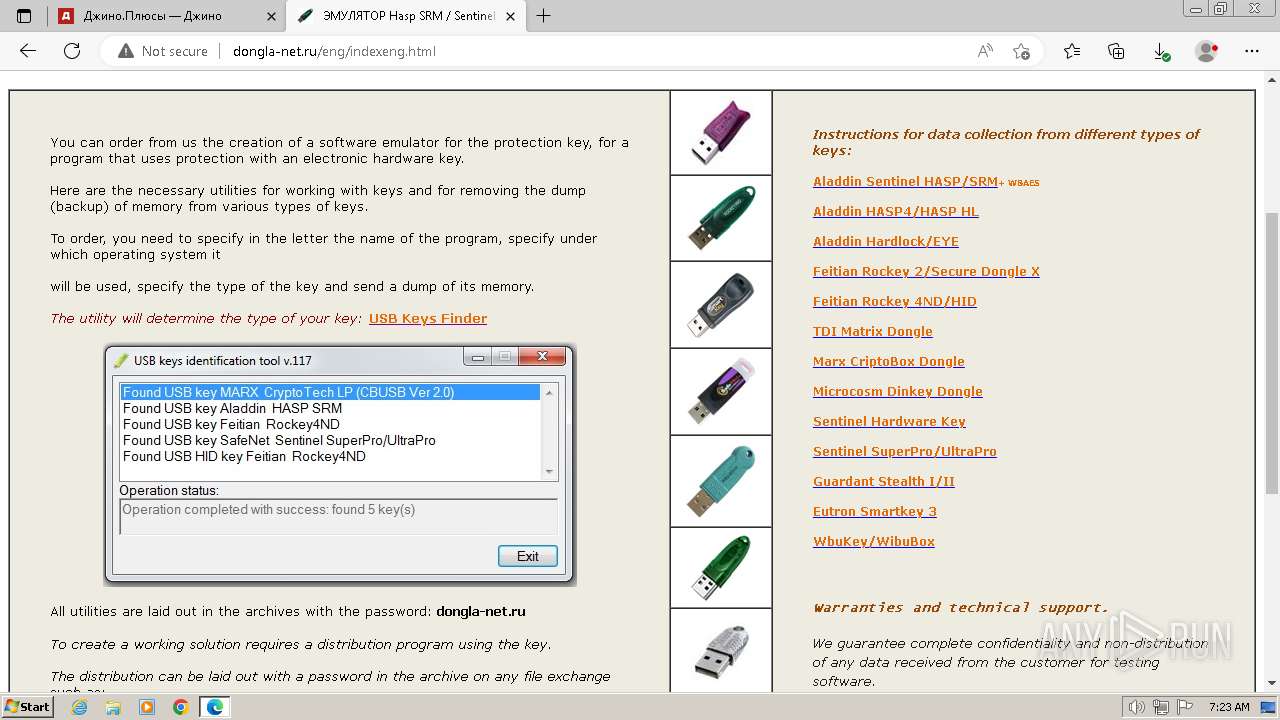Click the gray Rockey dongle image
This screenshot has height=720, width=1280.
point(721,305)
